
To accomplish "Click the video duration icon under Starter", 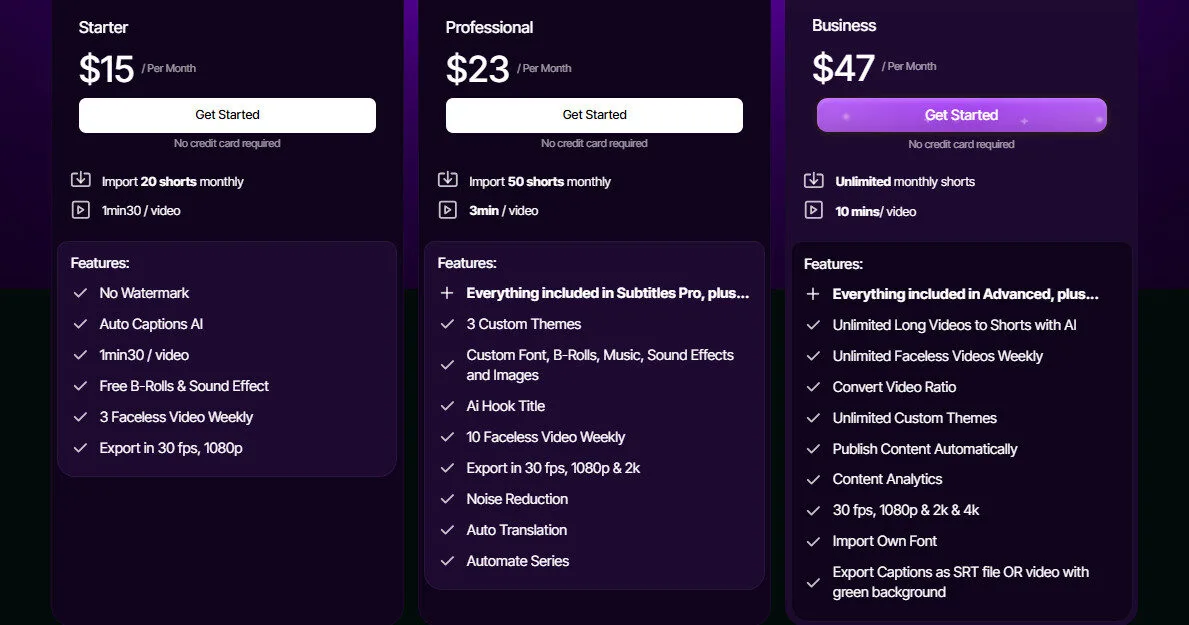I will (81, 210).
